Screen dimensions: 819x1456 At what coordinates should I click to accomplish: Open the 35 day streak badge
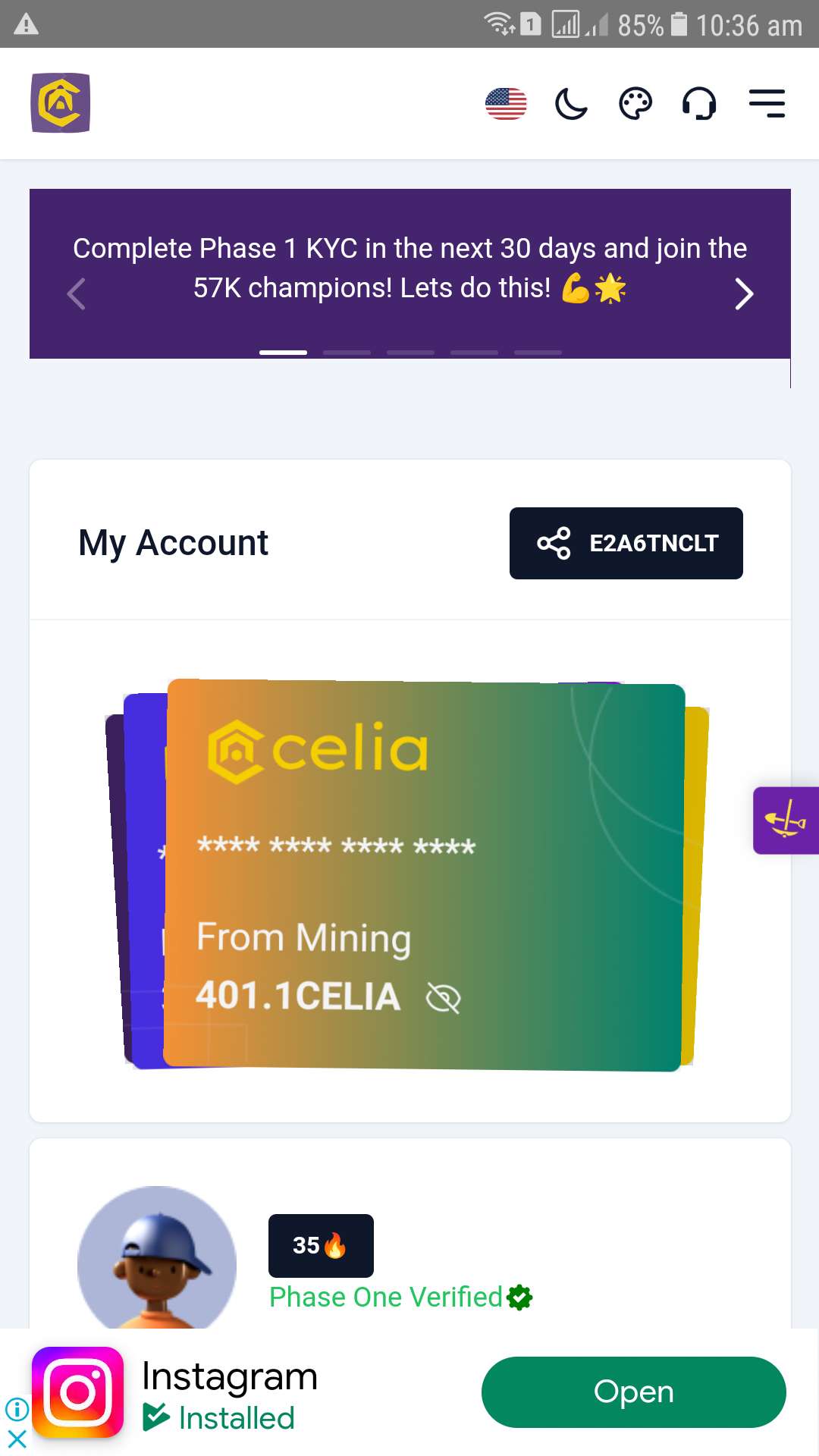[321, 1245]
